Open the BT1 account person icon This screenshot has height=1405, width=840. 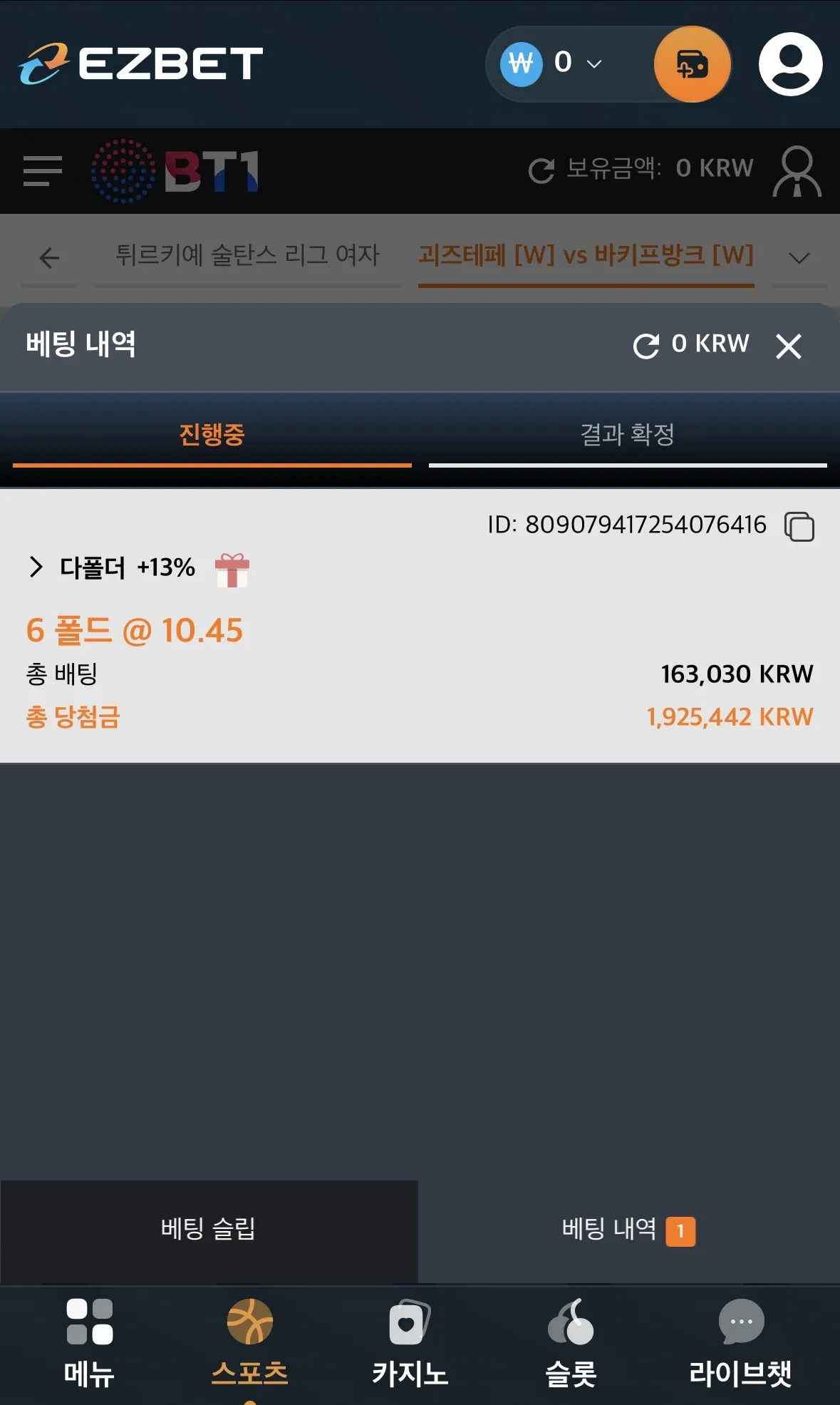[x=797, y=171]
